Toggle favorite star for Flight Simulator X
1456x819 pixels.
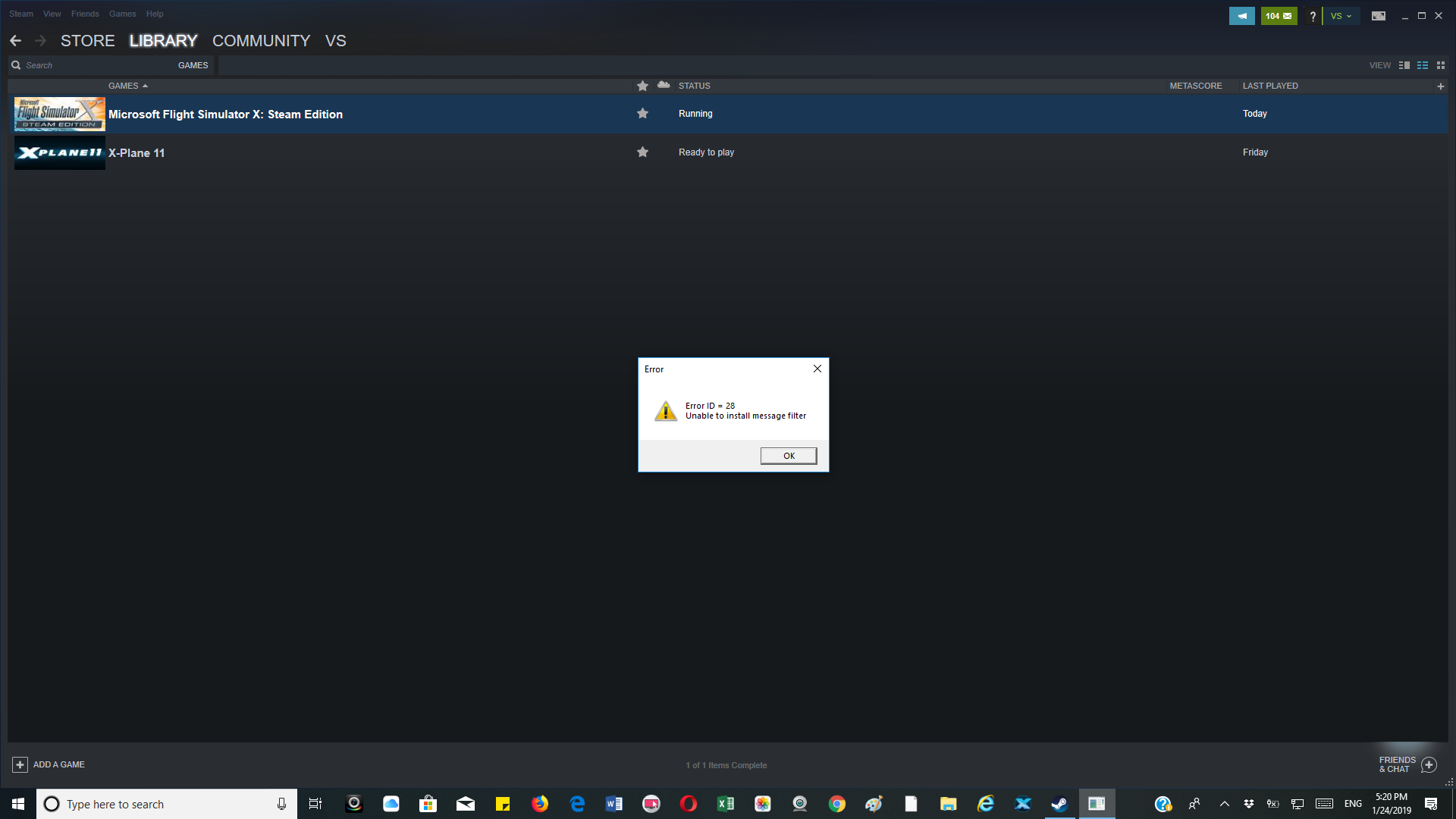click(642, 114)
